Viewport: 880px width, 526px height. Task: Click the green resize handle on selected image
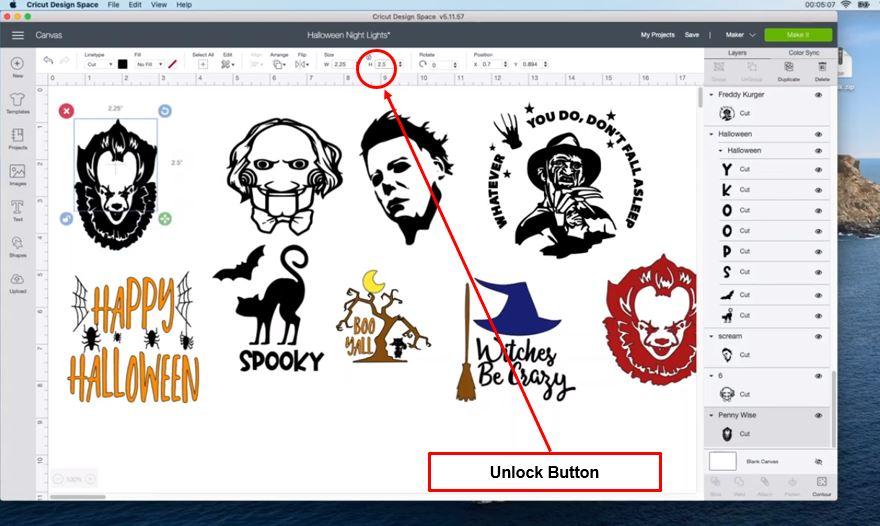164,219
